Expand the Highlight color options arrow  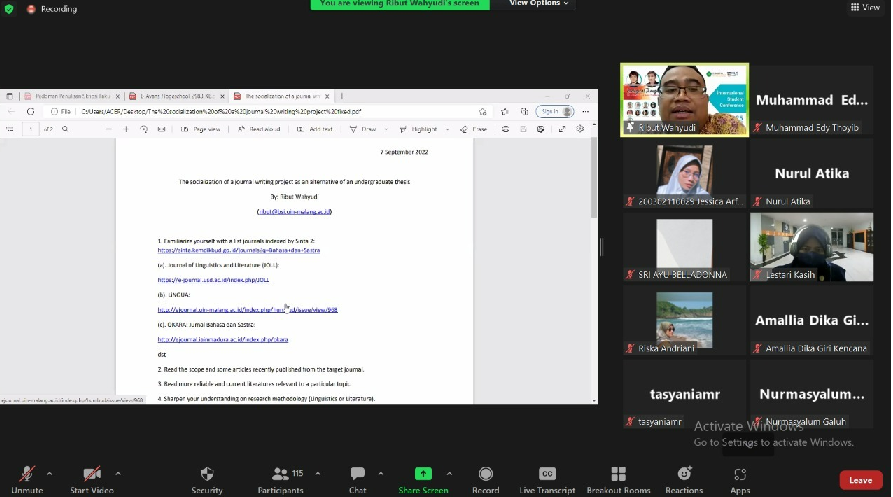pos(448,129)
